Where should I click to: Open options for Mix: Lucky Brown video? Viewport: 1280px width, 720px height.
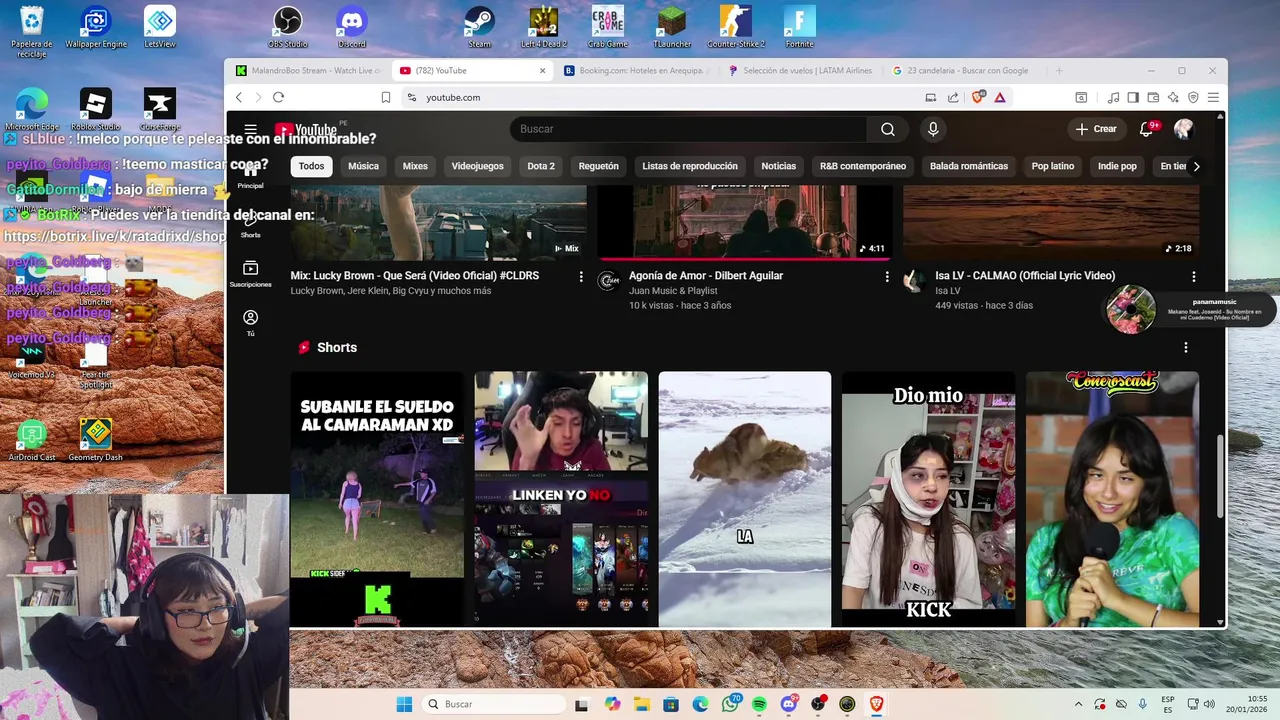pos(581,276)
